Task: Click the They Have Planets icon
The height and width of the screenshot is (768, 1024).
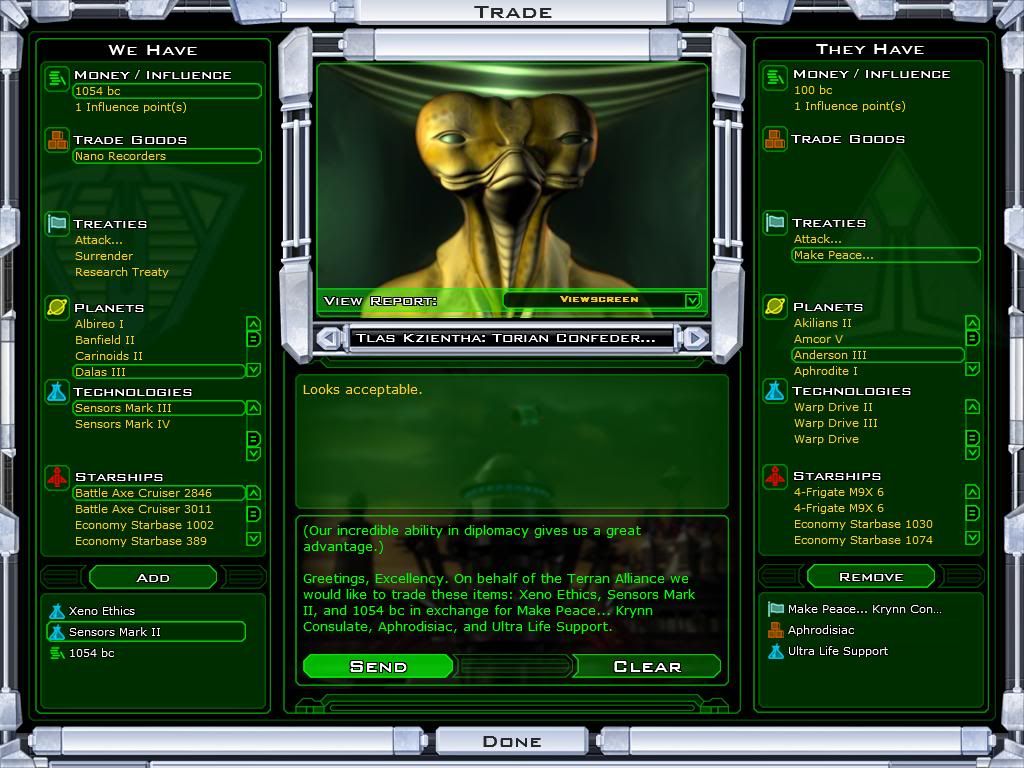Action: (775, 306)
